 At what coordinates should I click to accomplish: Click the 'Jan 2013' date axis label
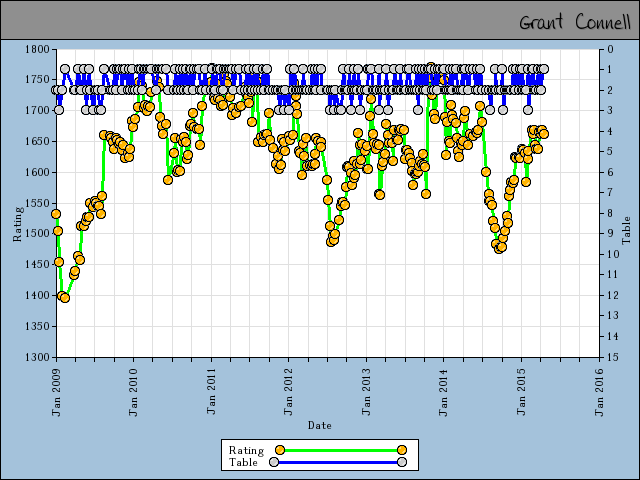pyautogui.click(x=366, y=392)
